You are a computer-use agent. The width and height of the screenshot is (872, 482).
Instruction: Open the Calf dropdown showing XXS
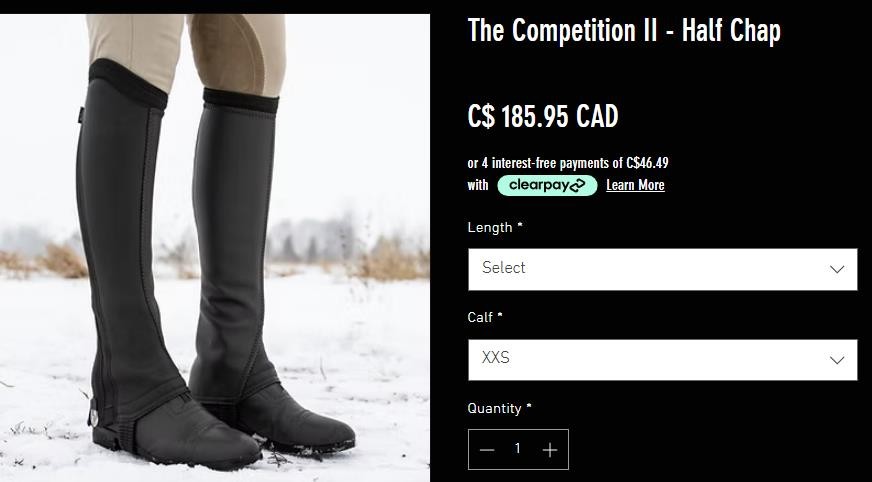[662, 360]
